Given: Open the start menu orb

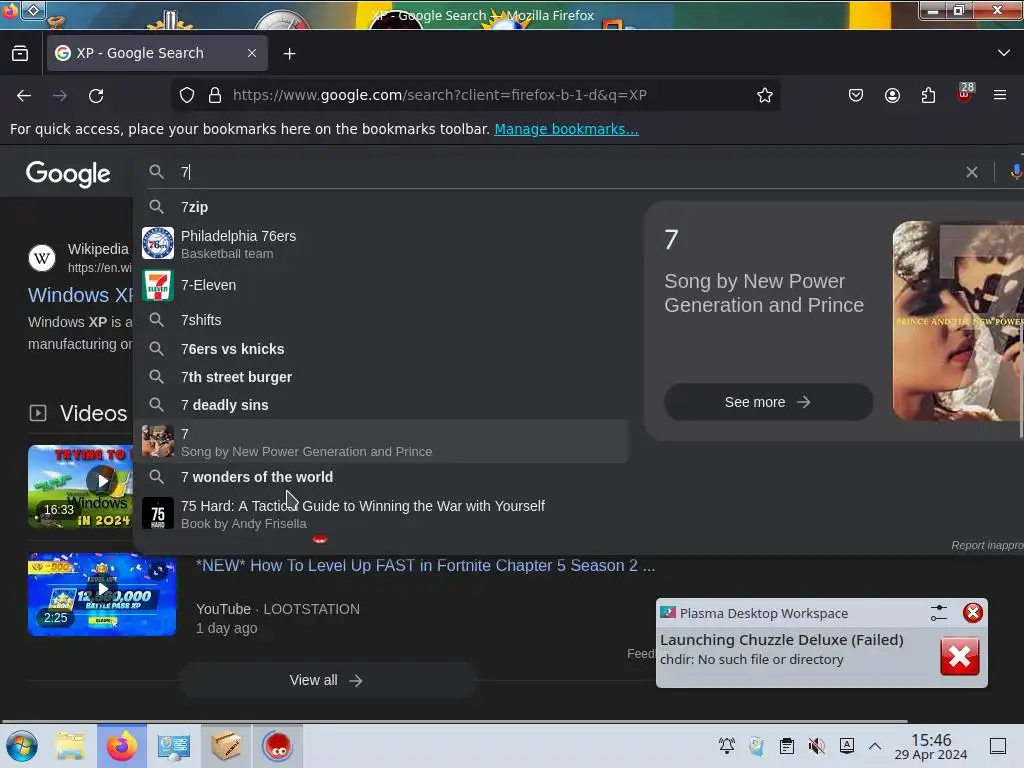Looking at the screenshot, I should pyautogui.click(x=22, y=746).
